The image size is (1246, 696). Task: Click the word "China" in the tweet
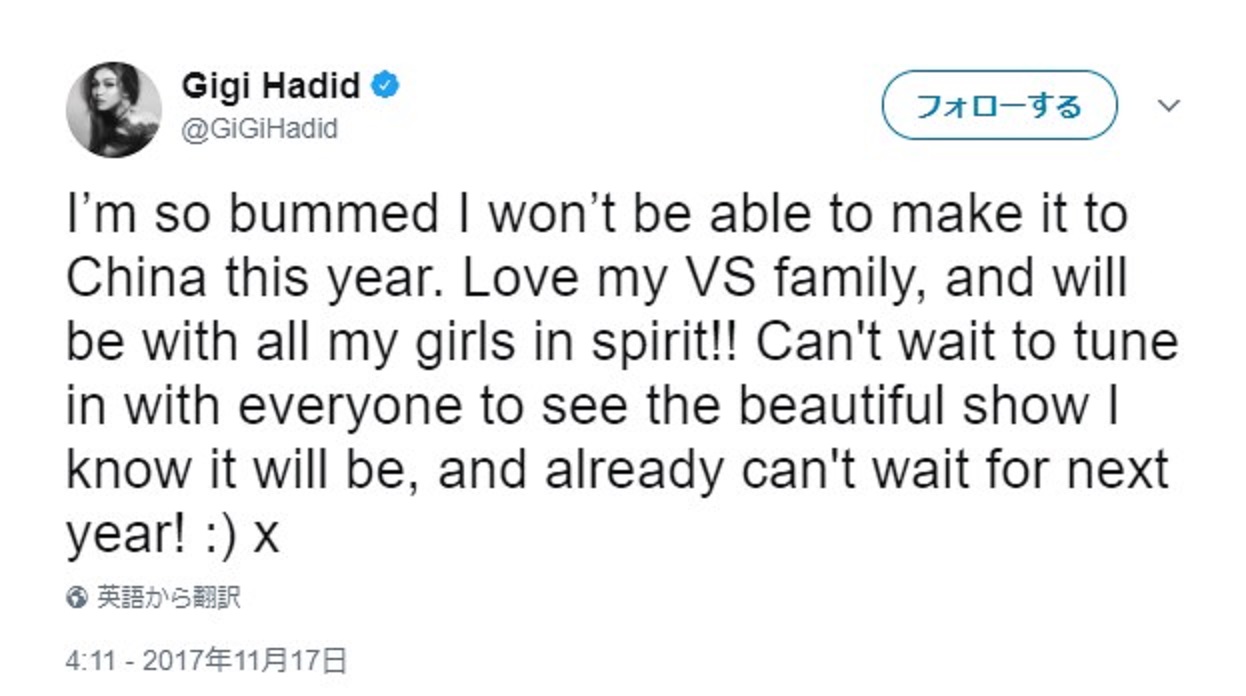click(130, 280)
